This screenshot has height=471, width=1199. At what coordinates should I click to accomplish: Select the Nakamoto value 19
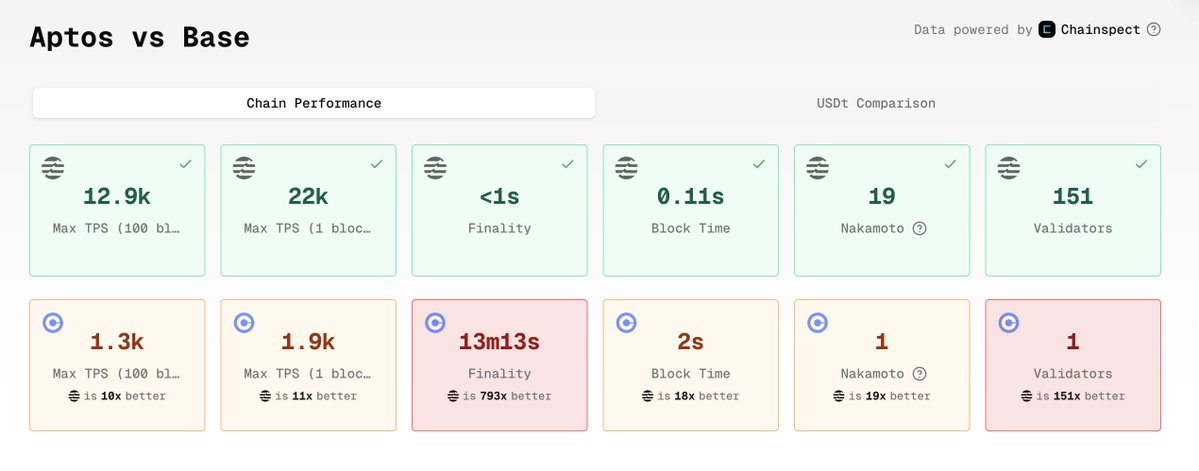pos(882,197)
